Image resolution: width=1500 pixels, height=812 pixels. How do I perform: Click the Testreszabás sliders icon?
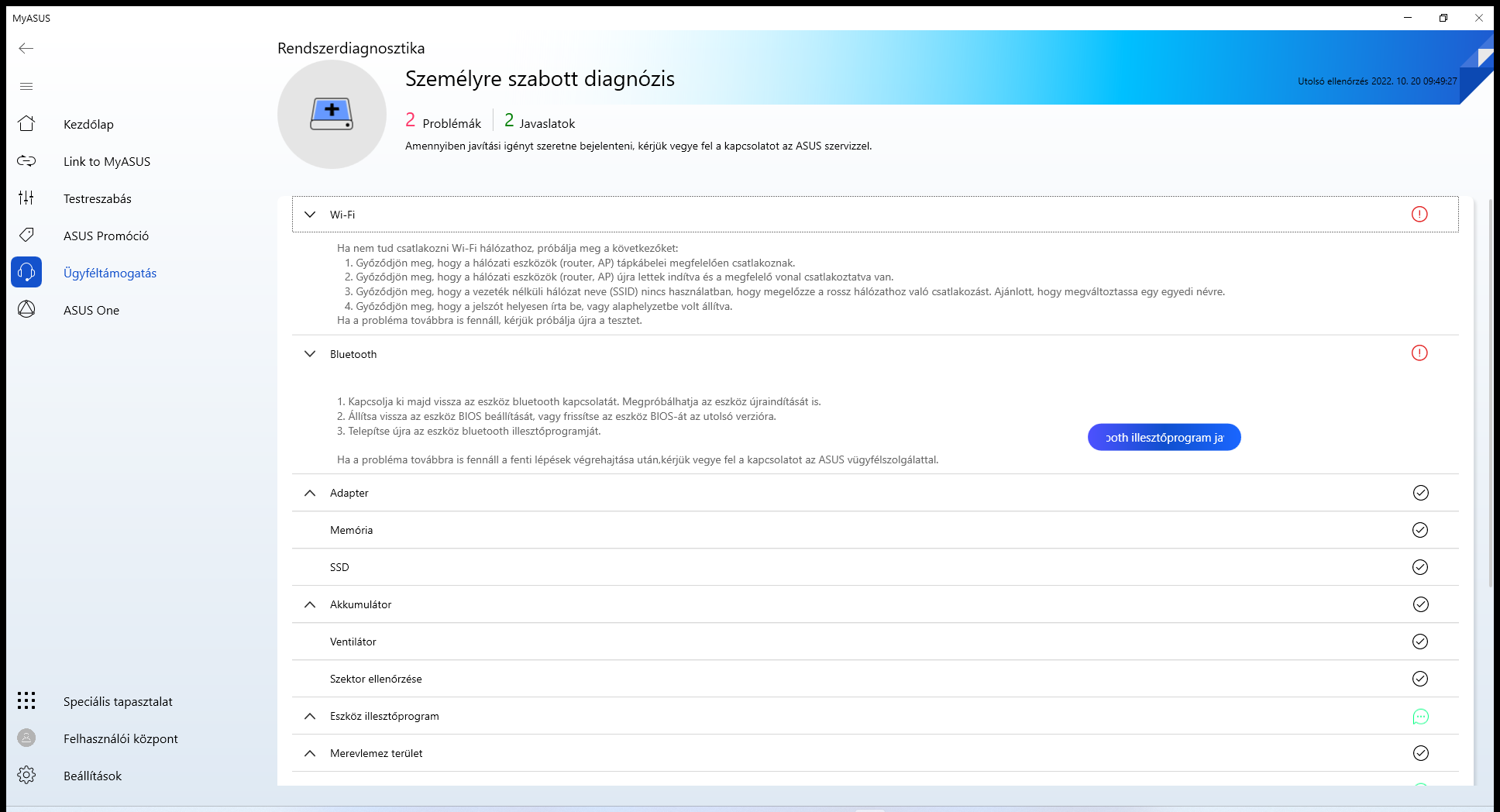26,198
